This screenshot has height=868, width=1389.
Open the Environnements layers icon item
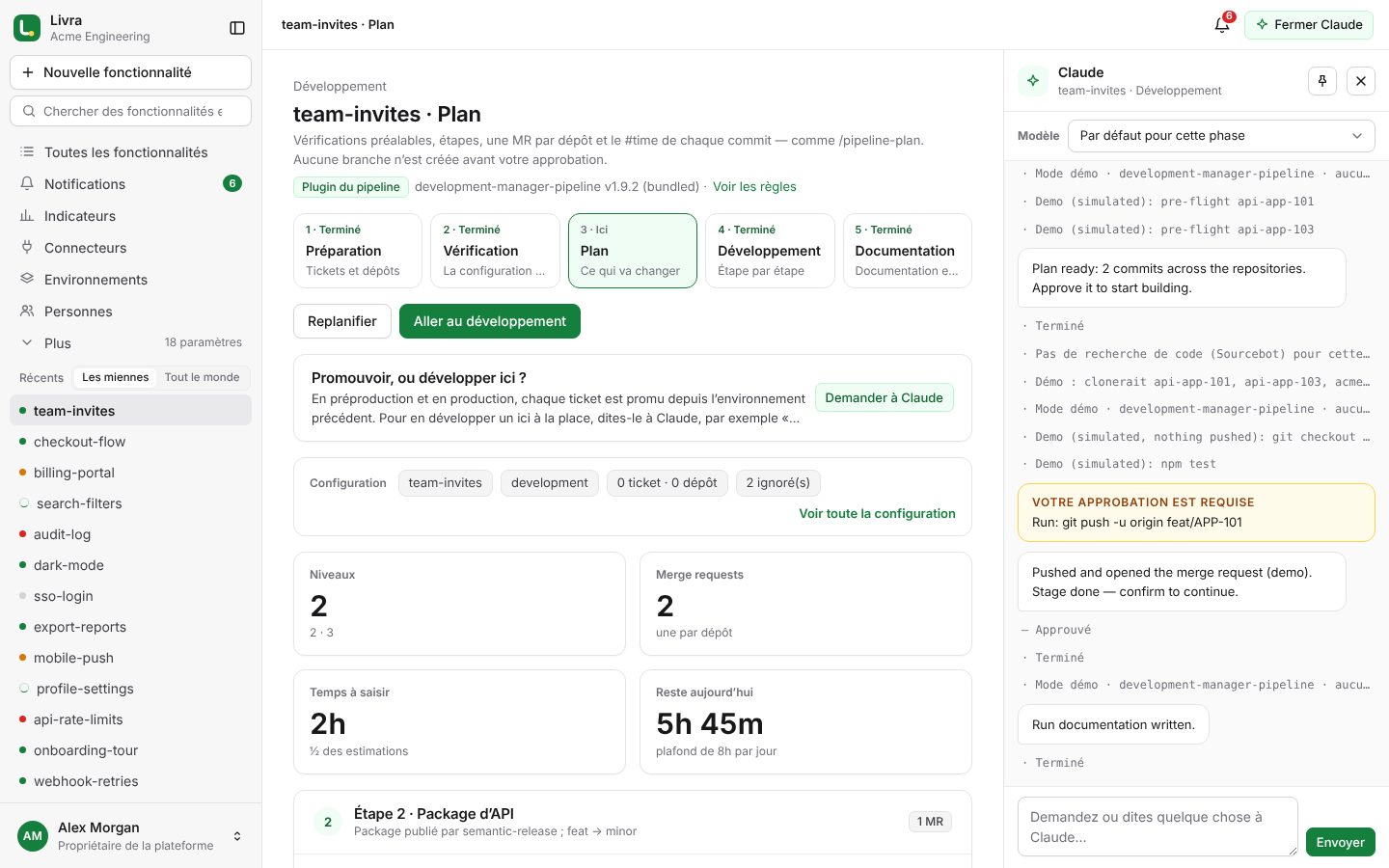pyautogui.click(x=130, y=280)
